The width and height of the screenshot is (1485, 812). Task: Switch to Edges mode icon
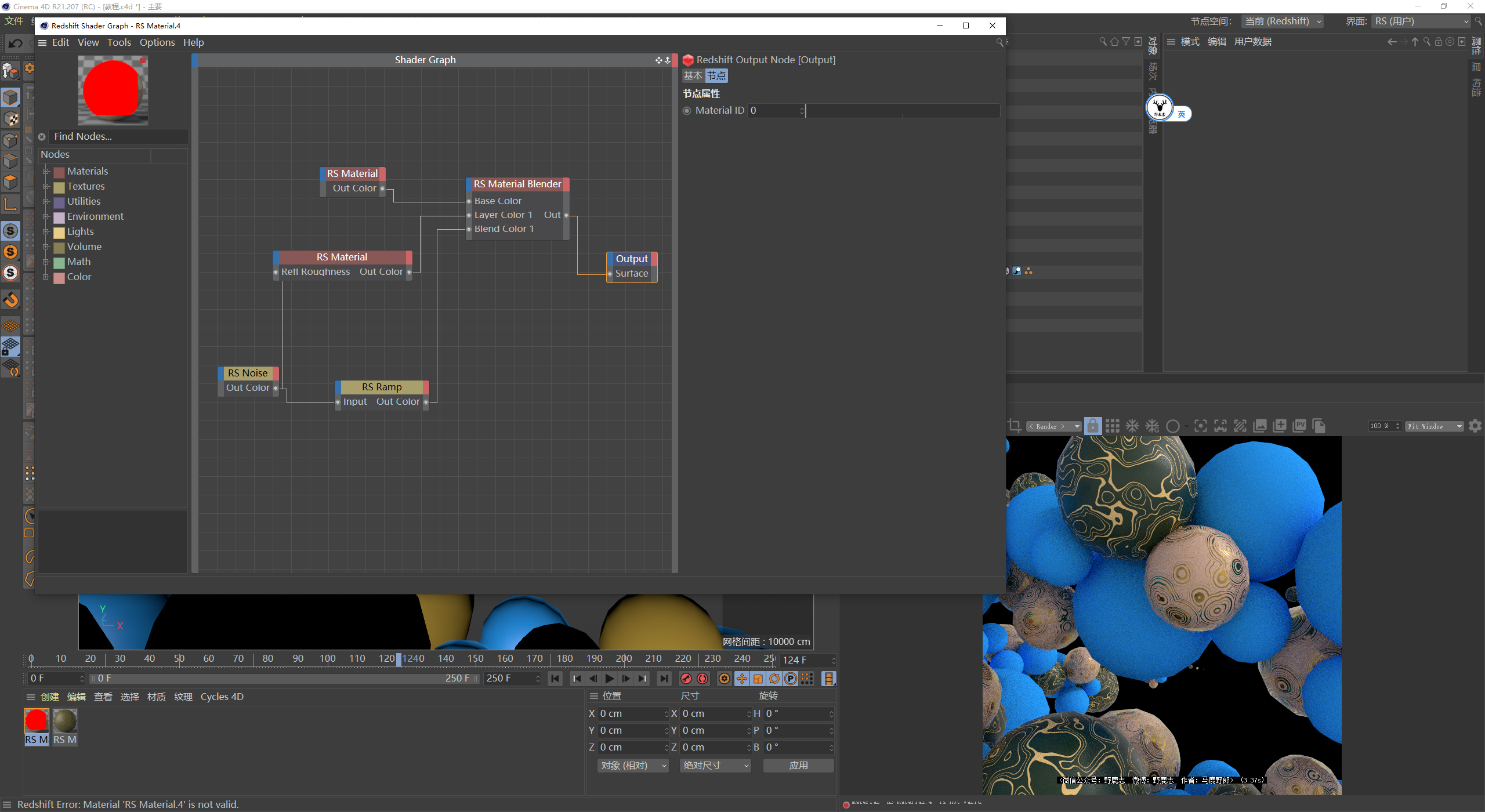coord(10,161)
